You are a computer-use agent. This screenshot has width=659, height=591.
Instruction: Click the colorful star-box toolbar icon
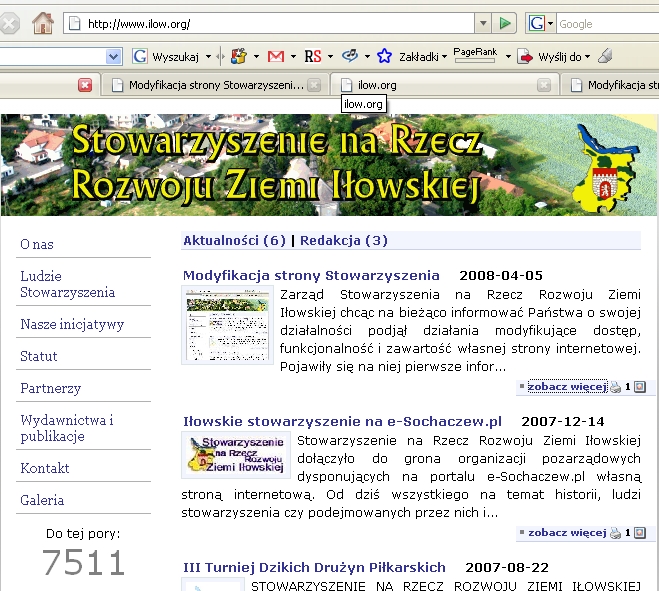(239, 56)
